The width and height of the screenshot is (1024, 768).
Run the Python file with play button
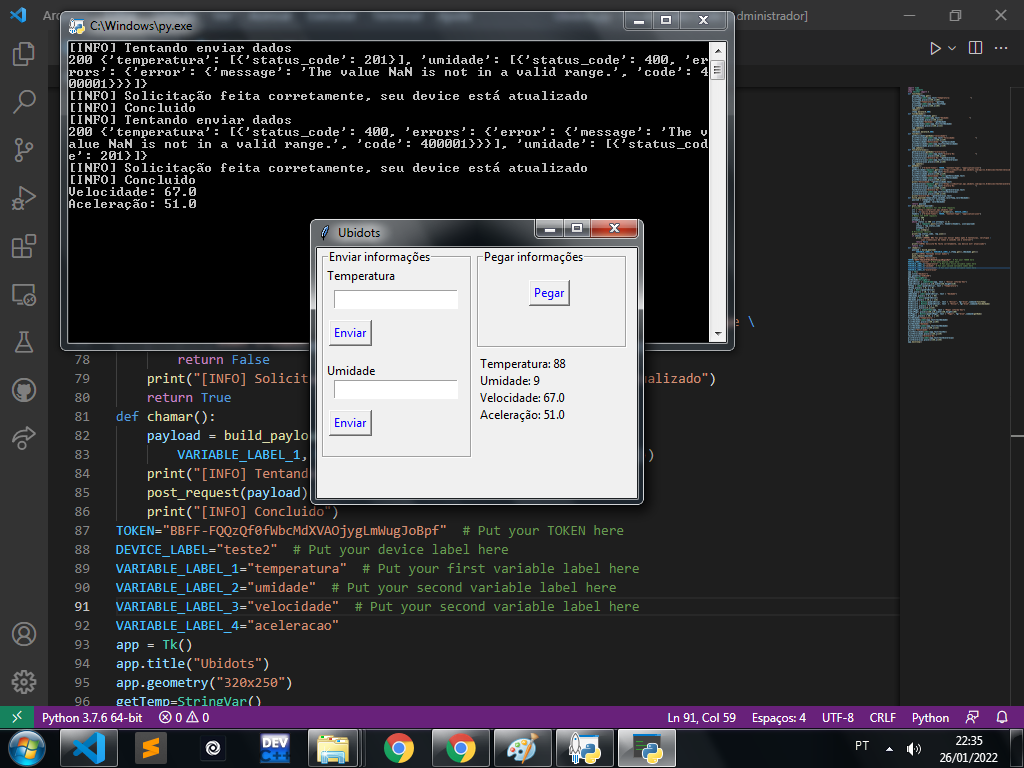pyautogui.click(x=935, y=48)
